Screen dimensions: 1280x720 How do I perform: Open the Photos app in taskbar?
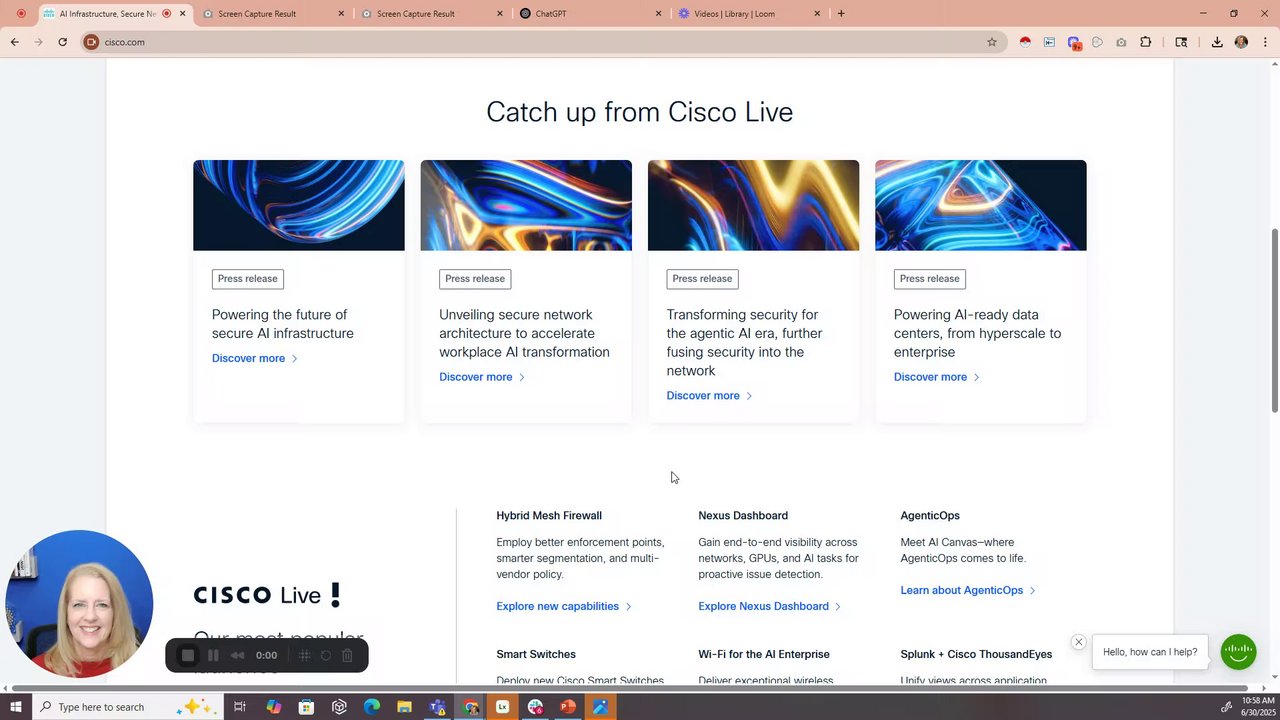click(600, 707)
